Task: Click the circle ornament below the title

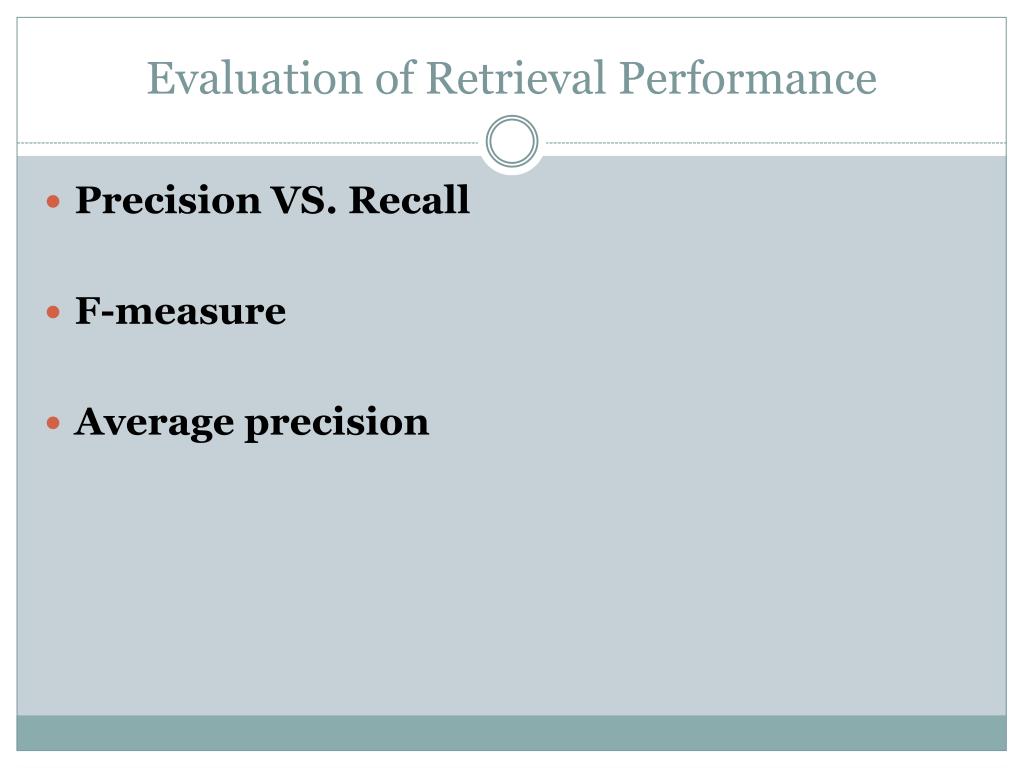Action: [512, 141]
